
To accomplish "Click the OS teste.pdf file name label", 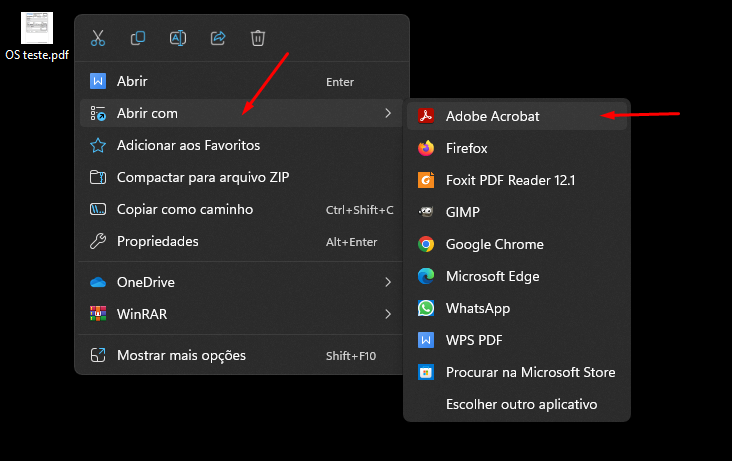I will (37, 55).
